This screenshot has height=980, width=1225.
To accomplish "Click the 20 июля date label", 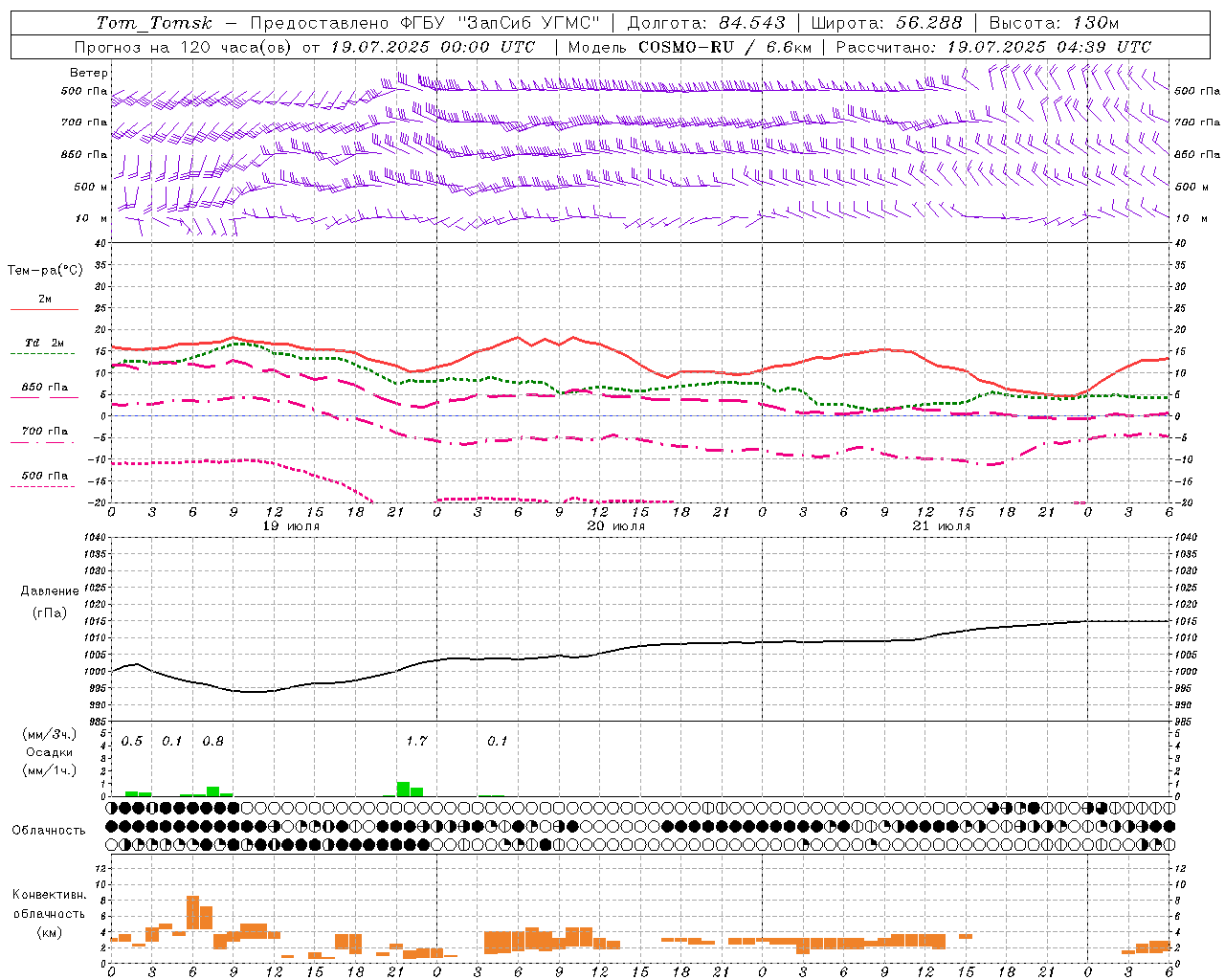I will (616, 525).
